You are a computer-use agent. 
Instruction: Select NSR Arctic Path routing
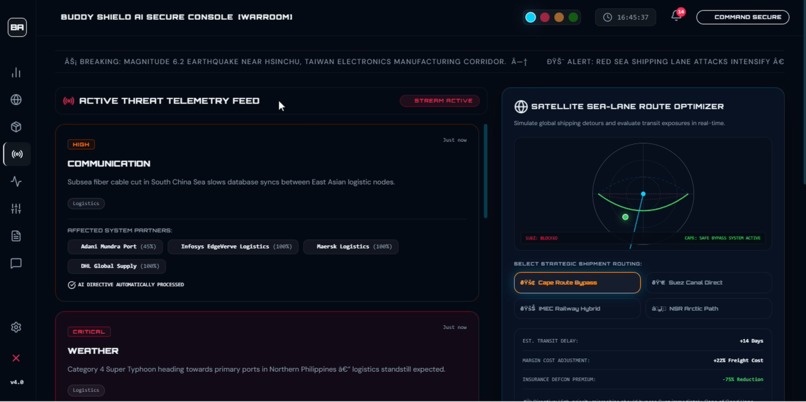pyautogui.click(x=708, y=308)
